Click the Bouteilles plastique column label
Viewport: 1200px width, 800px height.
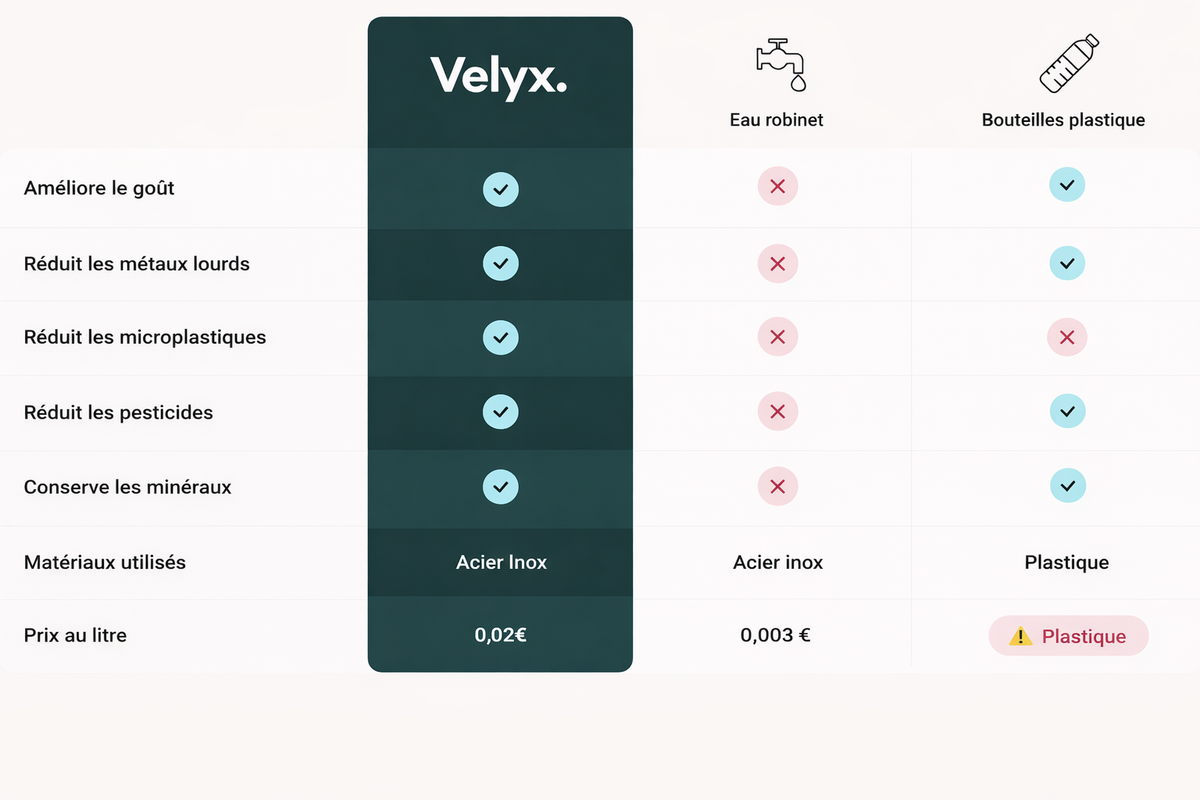(x=1063, y=120)
